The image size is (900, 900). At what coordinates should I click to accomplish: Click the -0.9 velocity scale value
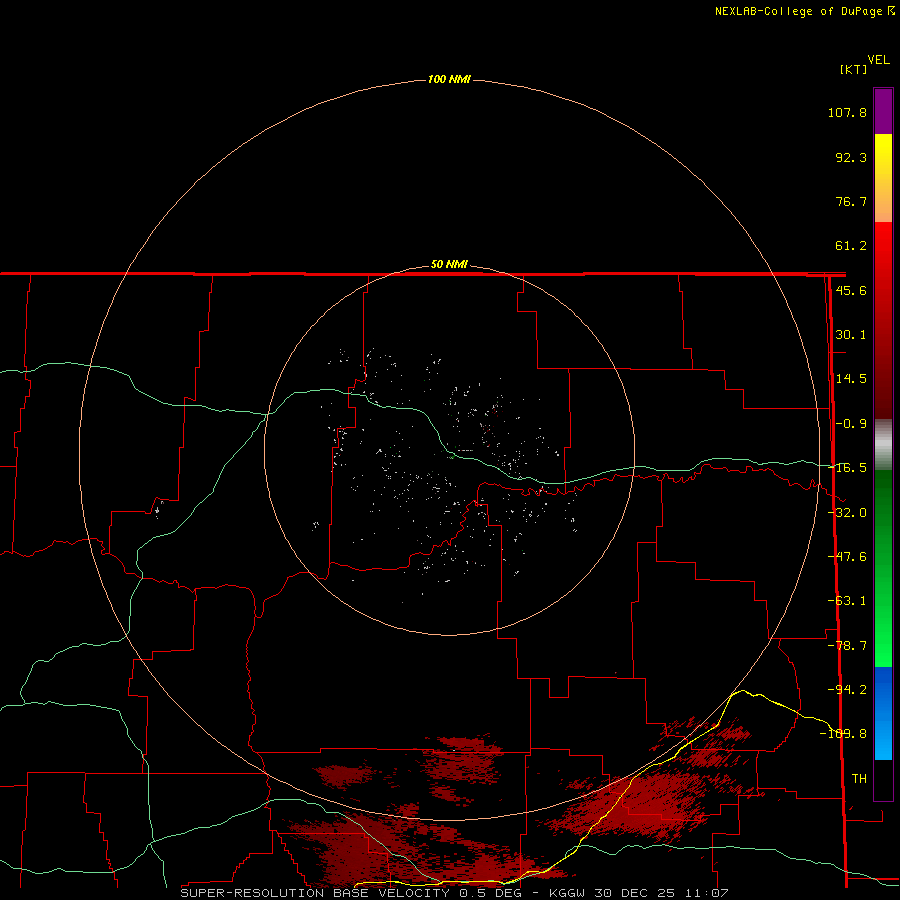[851, 424]
